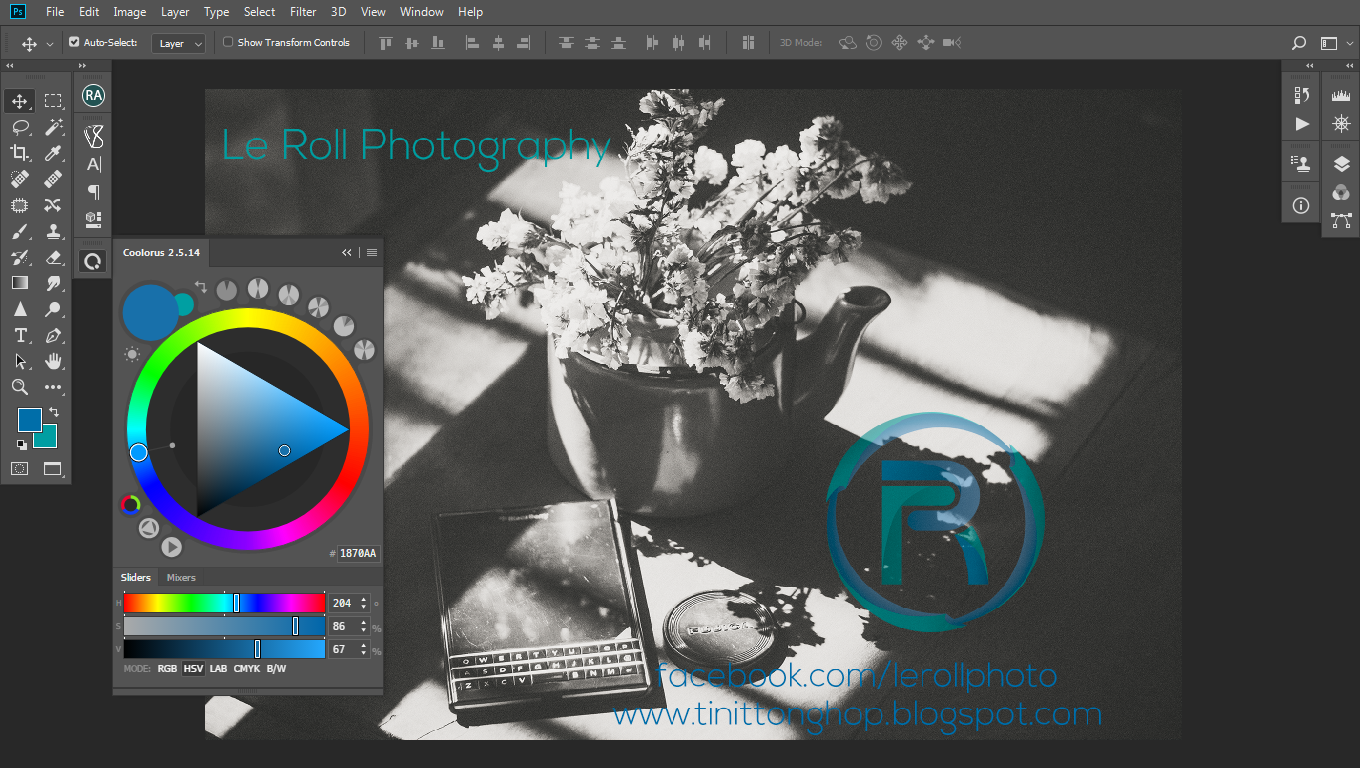1360x768 pixels.
Task: Open the History panel icon
Action: tap(1301, 96)
